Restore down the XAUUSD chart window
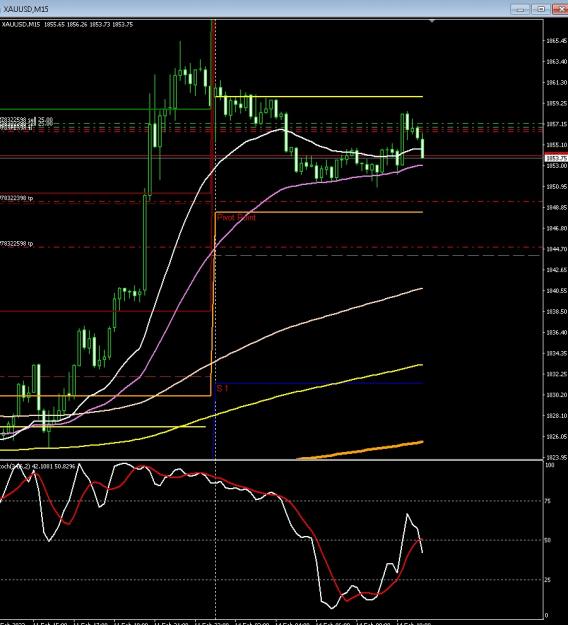Image resolution: width=568 pixels, height=625 pixels. 541,9
